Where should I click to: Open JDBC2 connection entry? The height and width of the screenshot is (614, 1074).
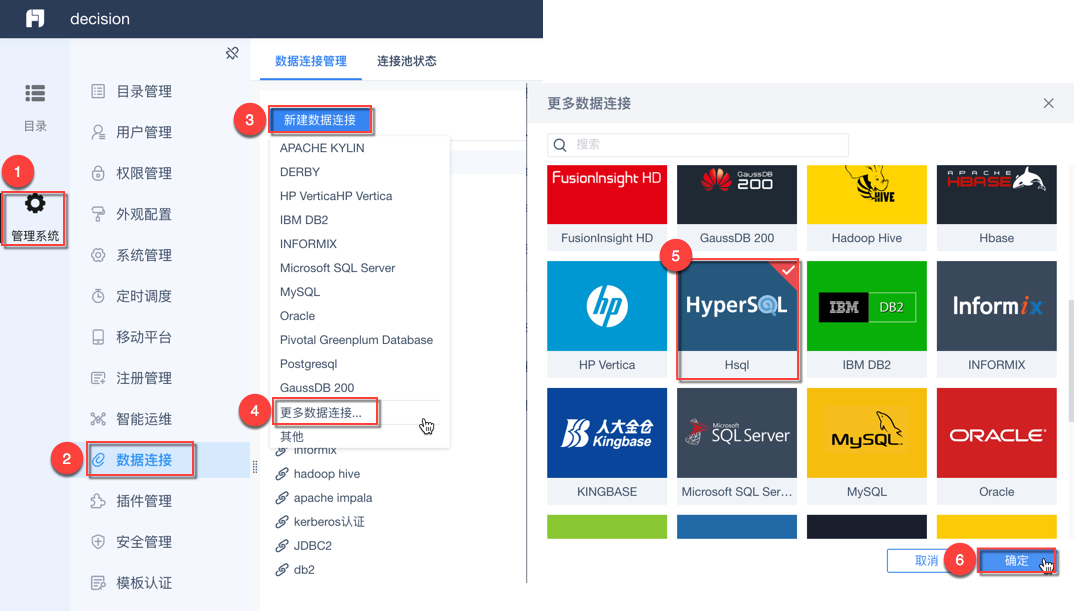[x=312, y=546]
